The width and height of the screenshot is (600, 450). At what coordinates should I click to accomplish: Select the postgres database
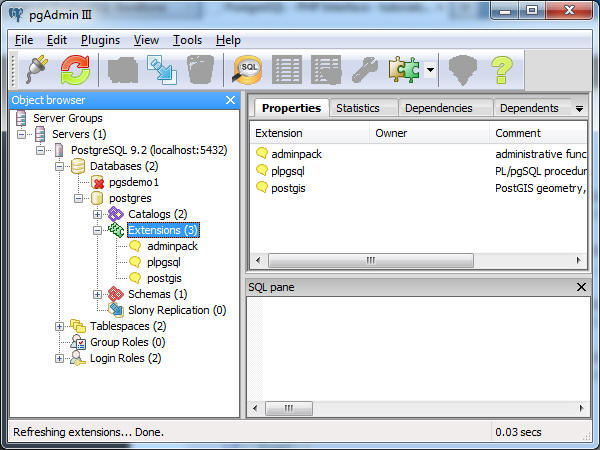tap(130, 198)
